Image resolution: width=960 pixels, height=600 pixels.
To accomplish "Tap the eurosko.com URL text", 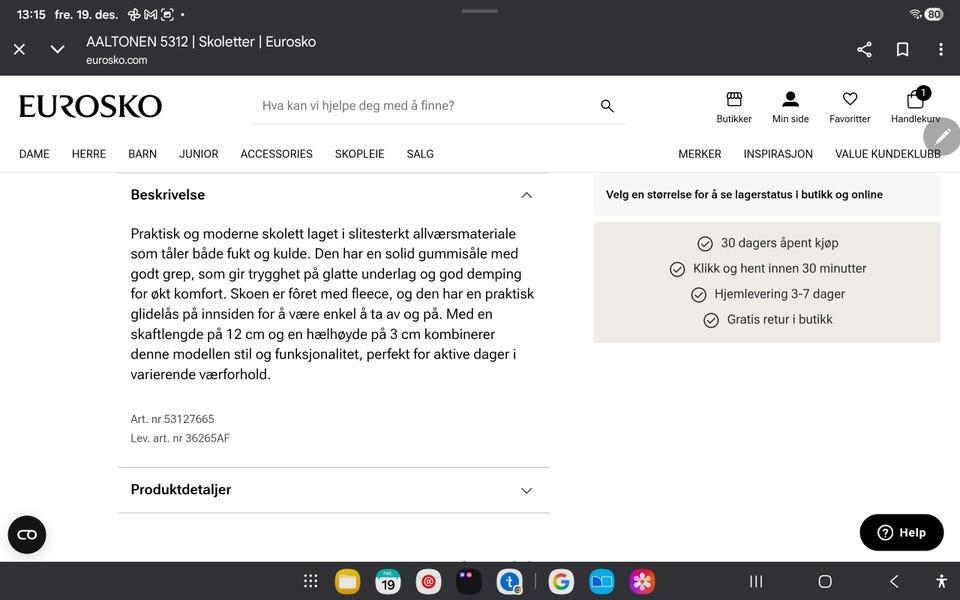I will [x=116, y=60].
